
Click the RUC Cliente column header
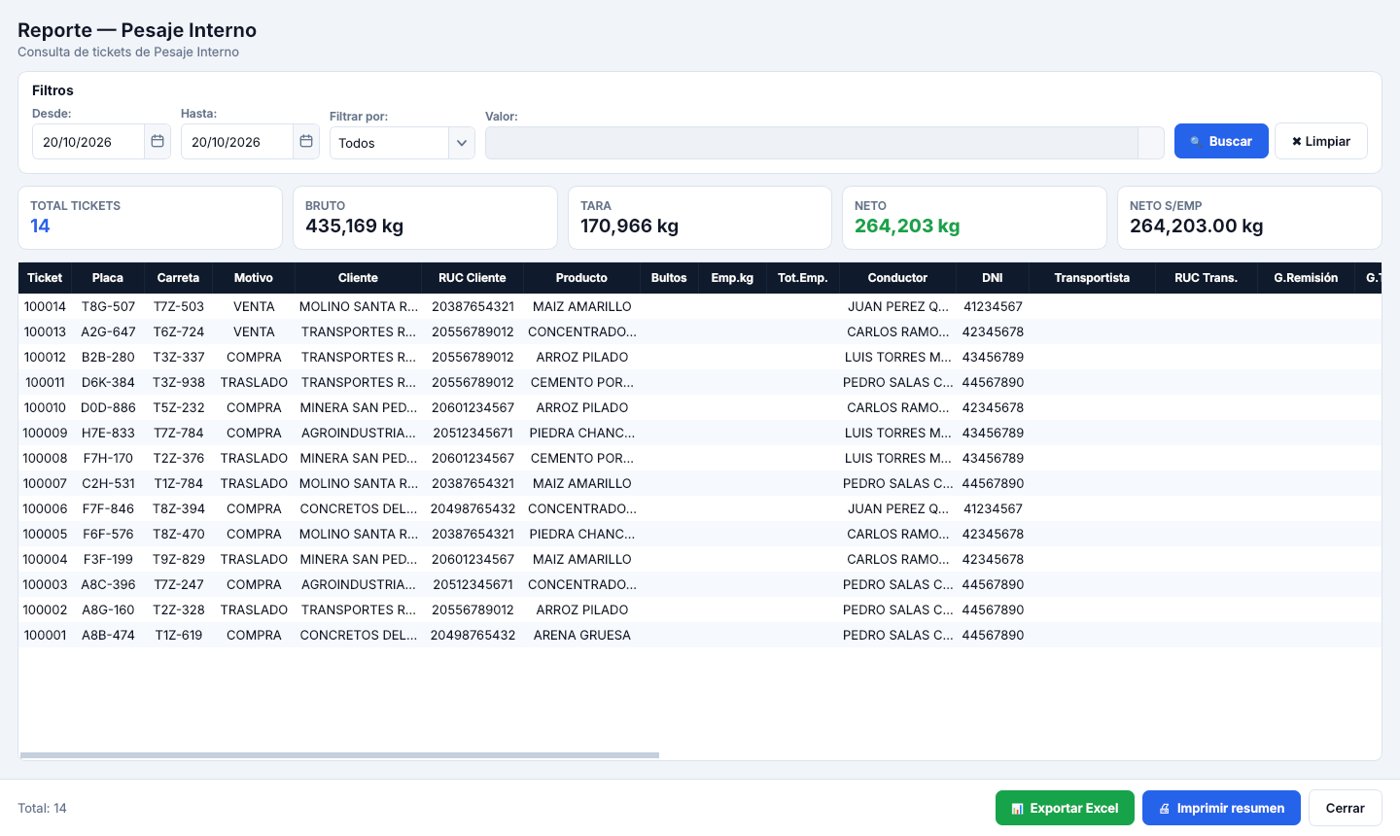473,278
